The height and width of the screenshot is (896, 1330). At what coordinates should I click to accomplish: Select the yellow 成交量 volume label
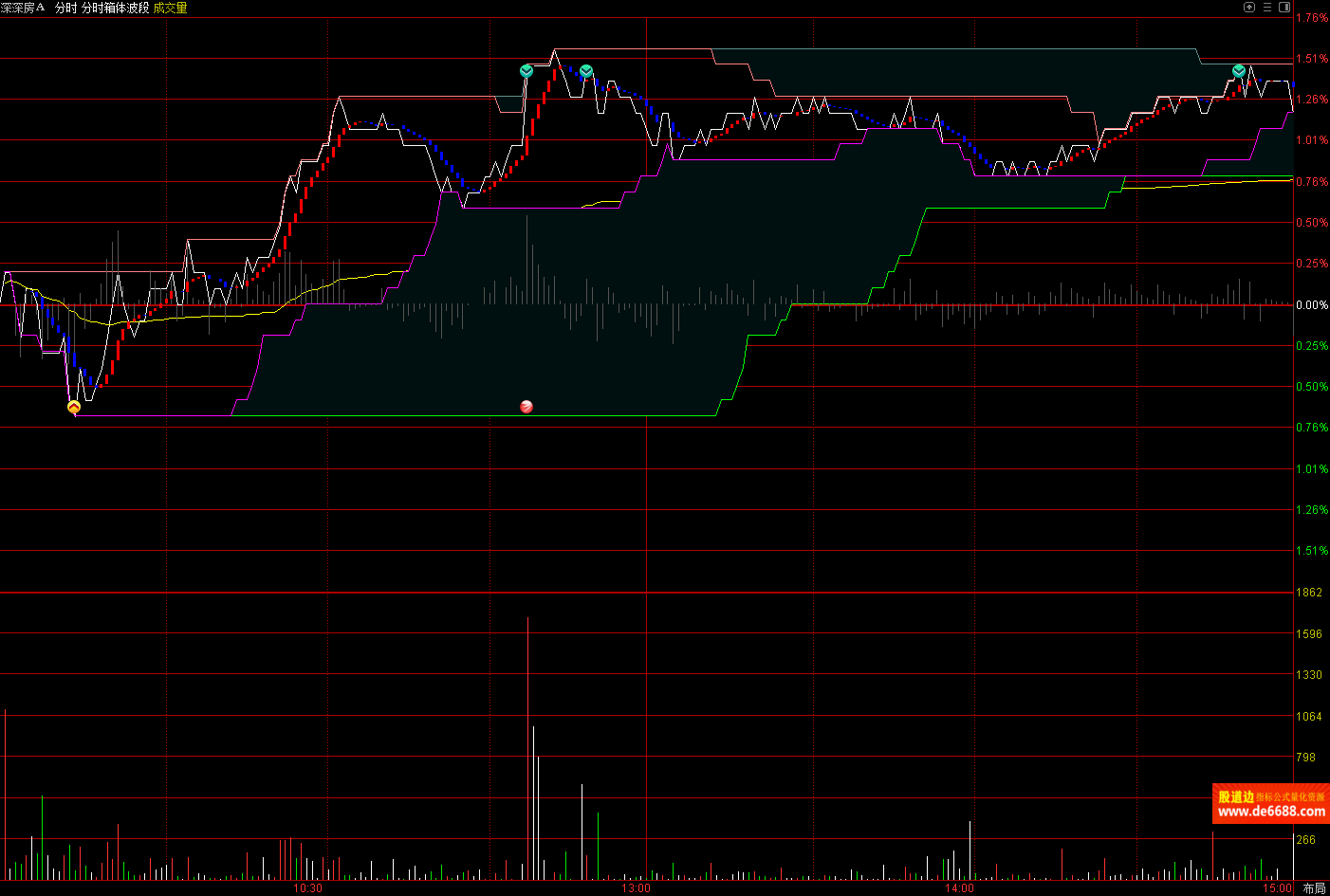click(x=171, y=8)
